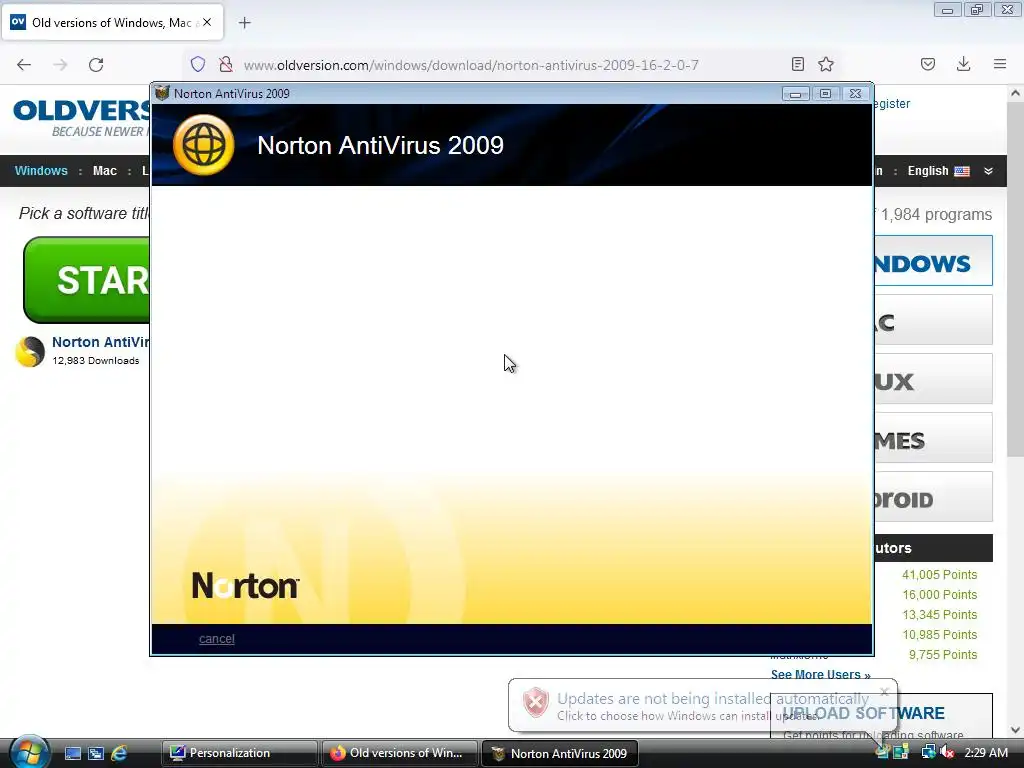Screen dimensions: 1024x768
Task: Click Switch between windows quick launch icon
Action: click(96, 754)
